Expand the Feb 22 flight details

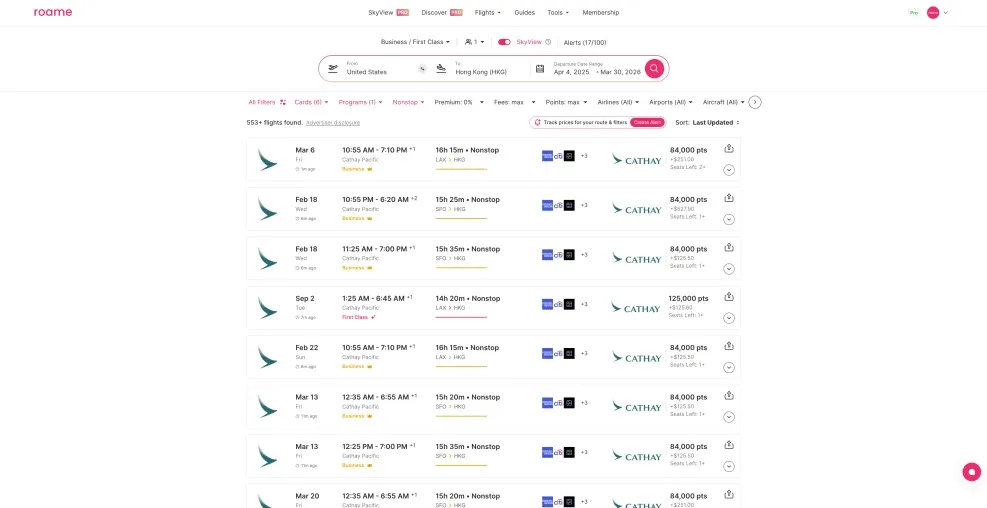point(729,367)
